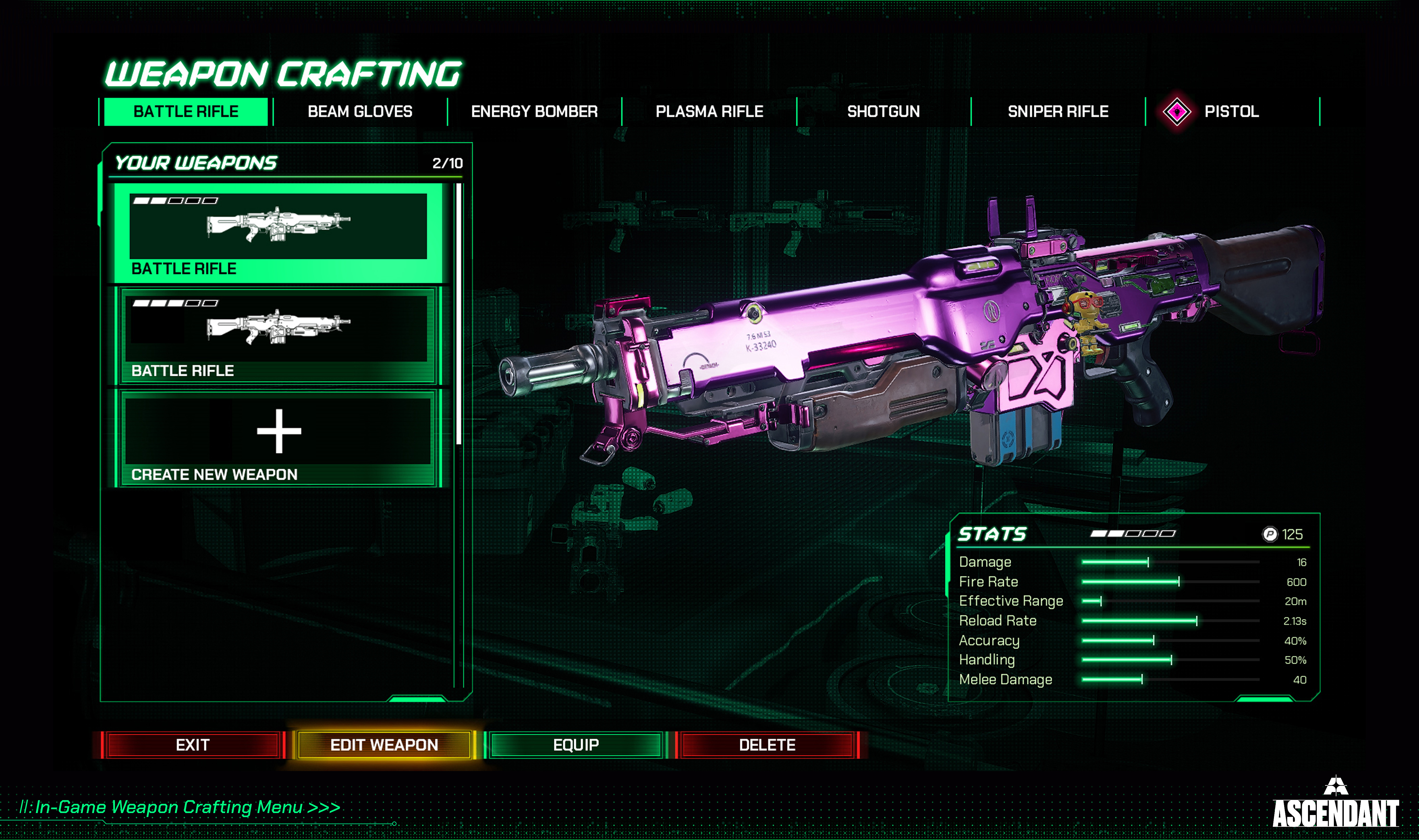Click tier pips in the Stats header
This screenshot has width=1419, height=840.
(1133, 534)
